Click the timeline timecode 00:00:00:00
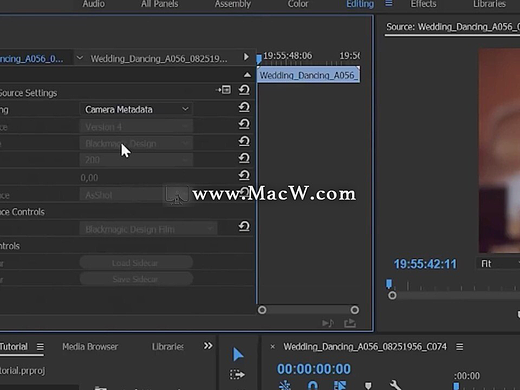The width and height of the screenshot is (520, 390). click(x=314, y=369)
